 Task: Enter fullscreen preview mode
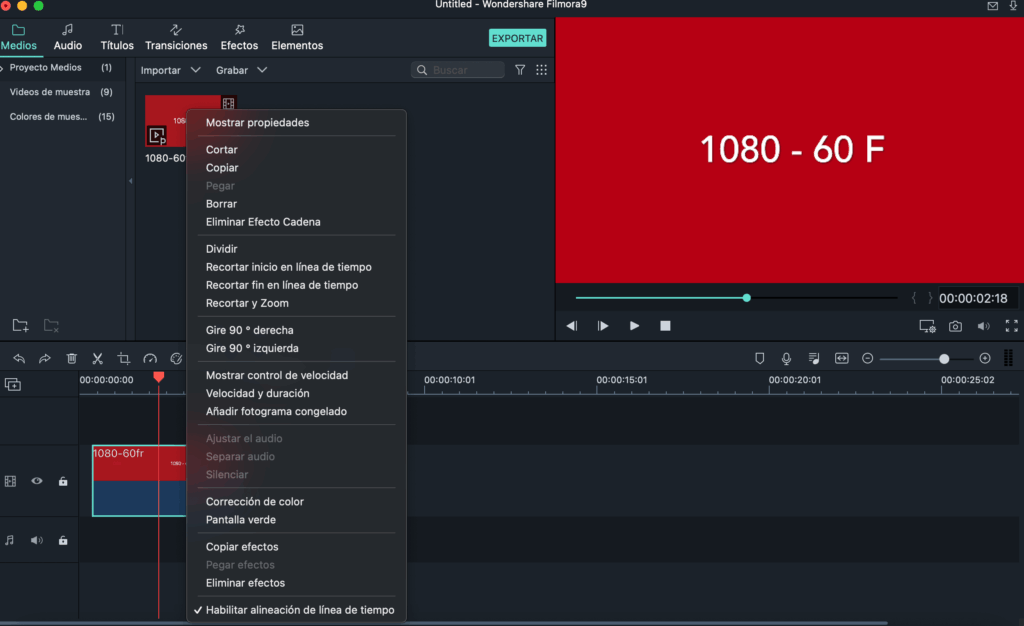pyautogui.click(x=1012, y=325)
